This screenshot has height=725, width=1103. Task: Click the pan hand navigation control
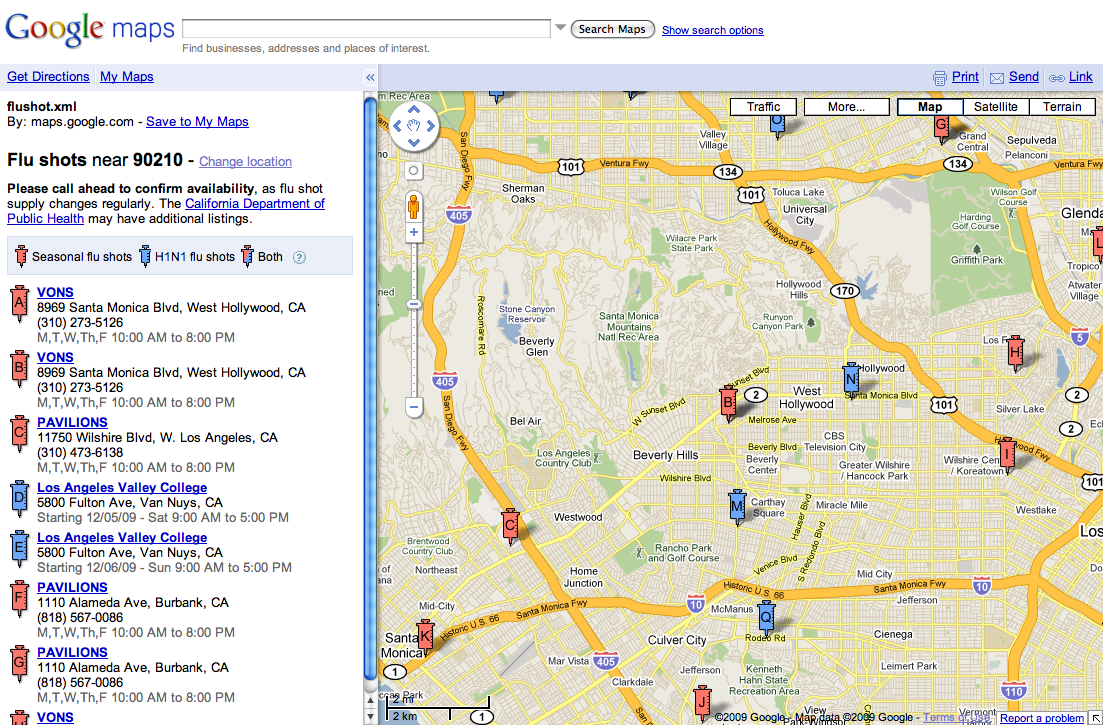414,126
